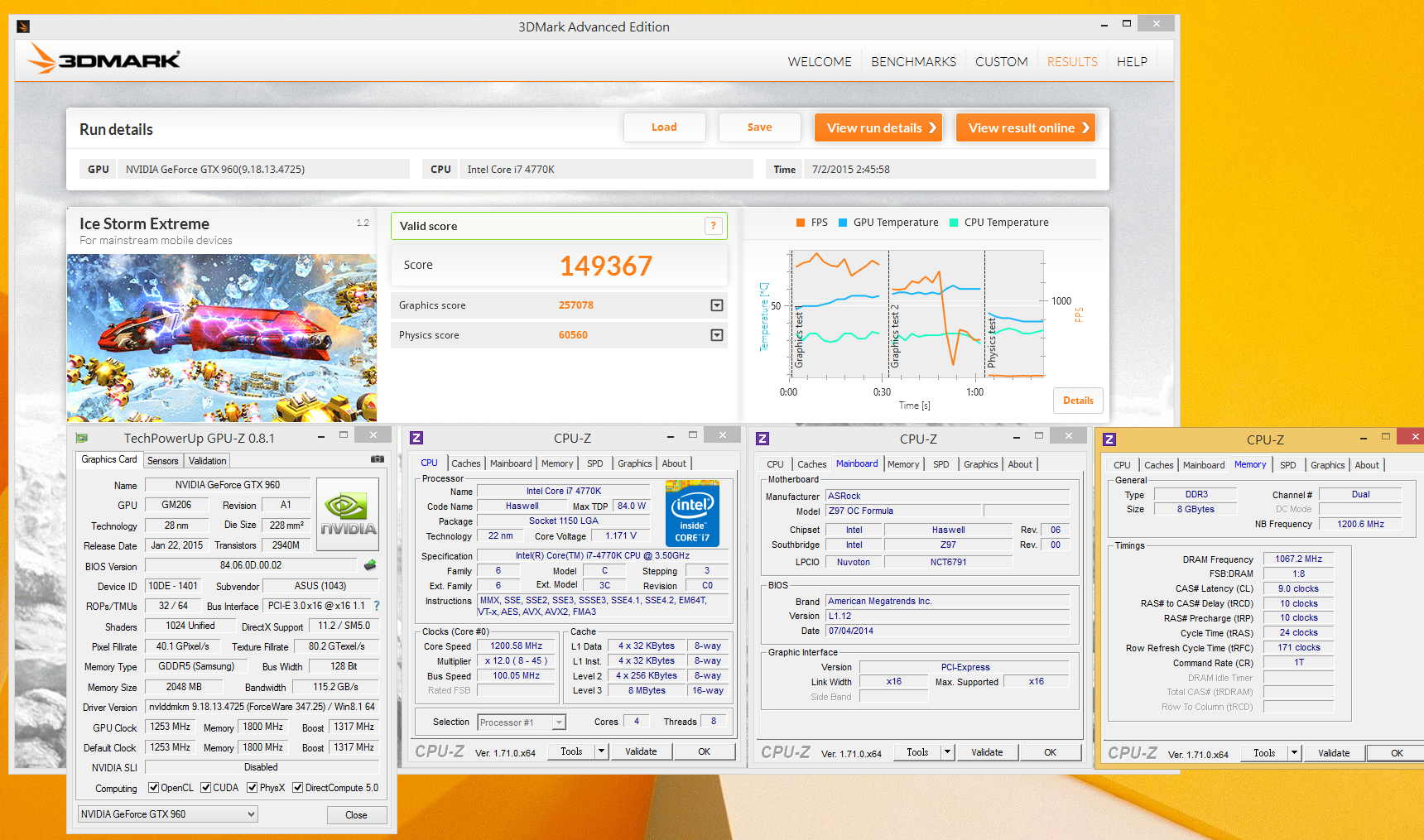The image size is (1424, 840).
Task: Open About tab in the Memory CPU-Z window
Action: click(x=1367, y=465)
